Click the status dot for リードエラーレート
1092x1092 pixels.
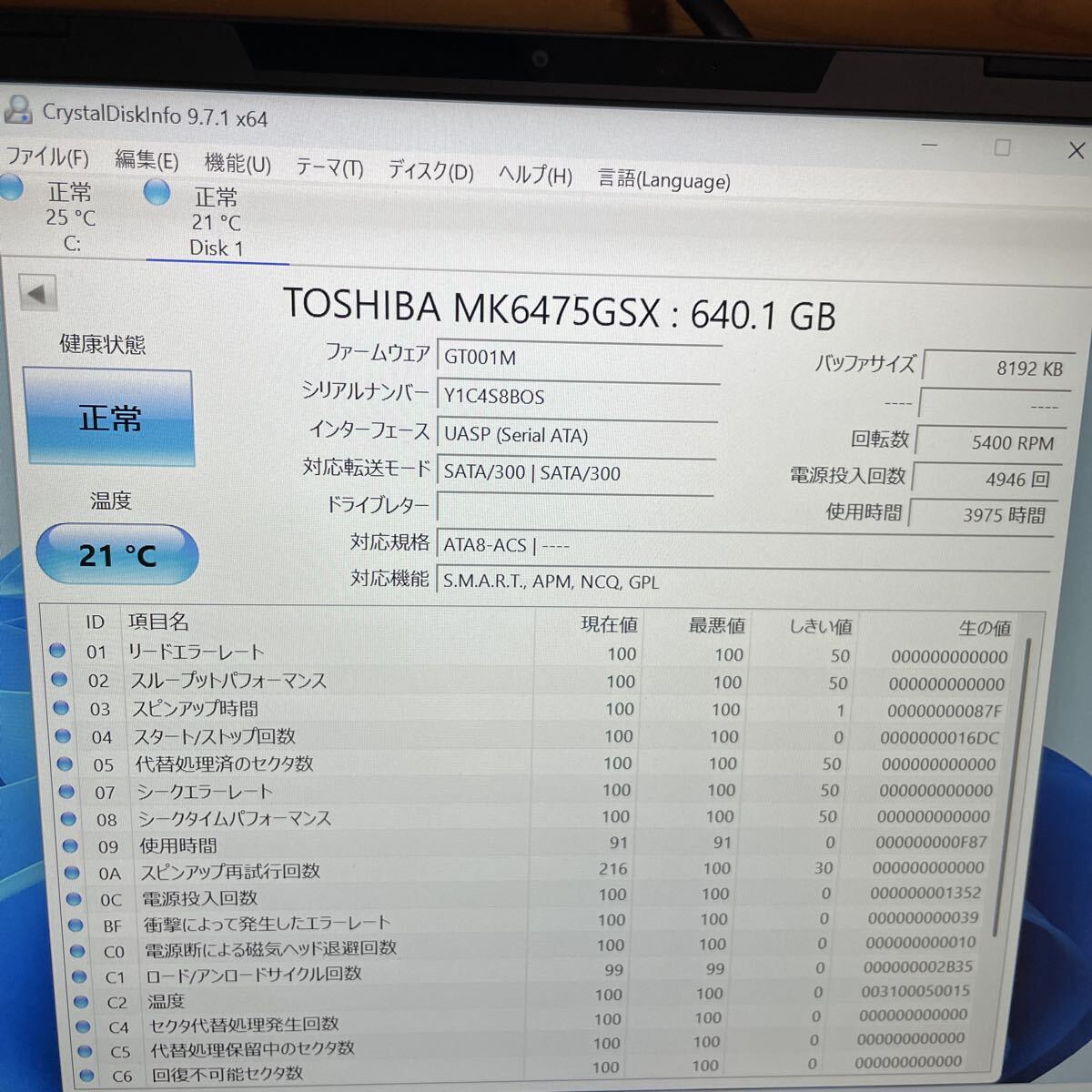(57, 651)
